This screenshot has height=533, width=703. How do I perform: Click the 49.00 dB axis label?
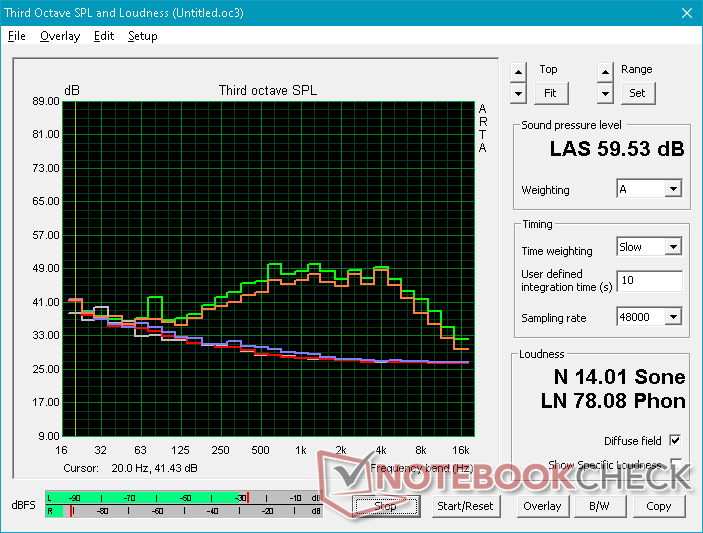click(46, 269)
